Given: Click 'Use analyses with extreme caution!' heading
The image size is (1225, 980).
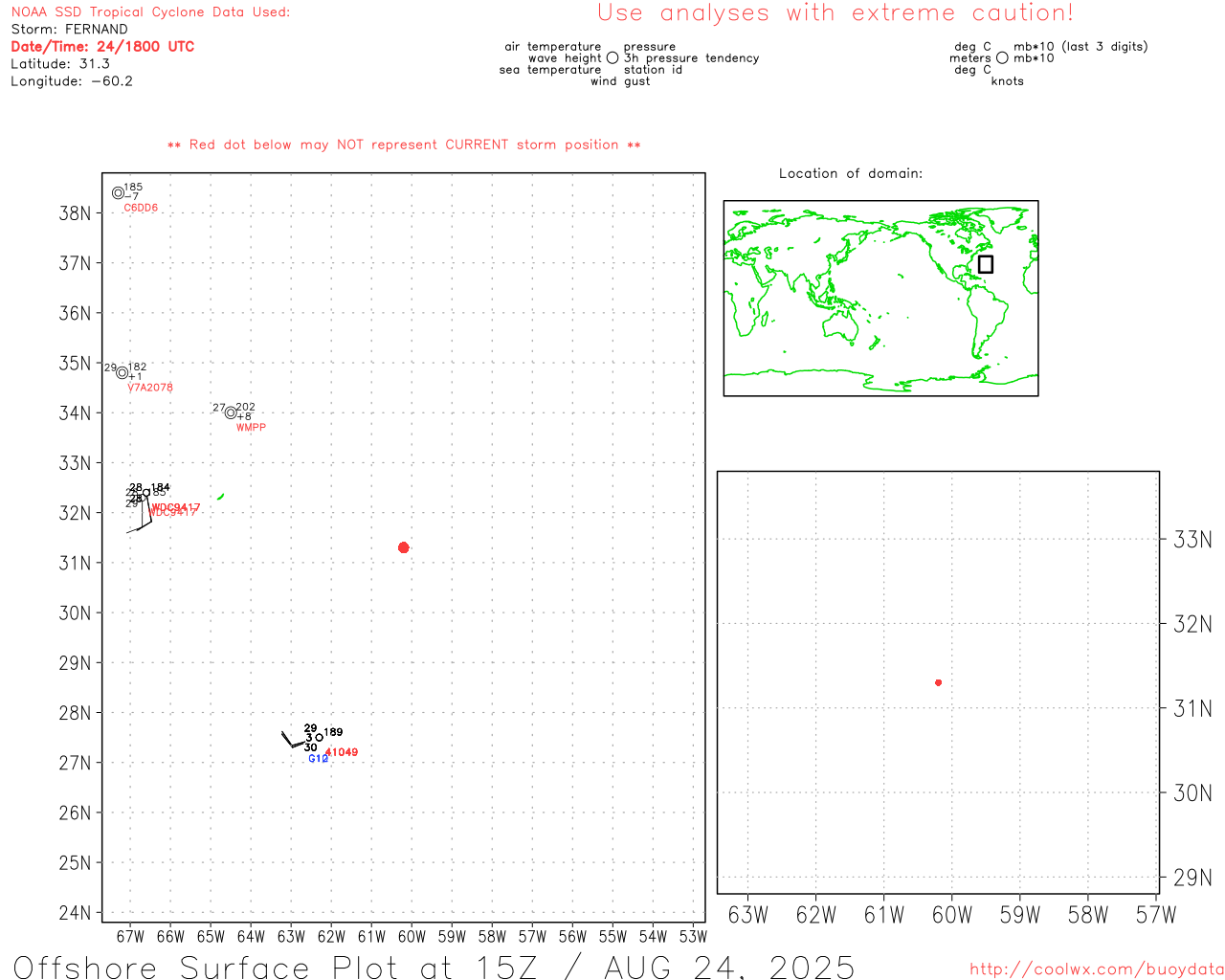Looking at the screenshot, I should click(835, 13).
